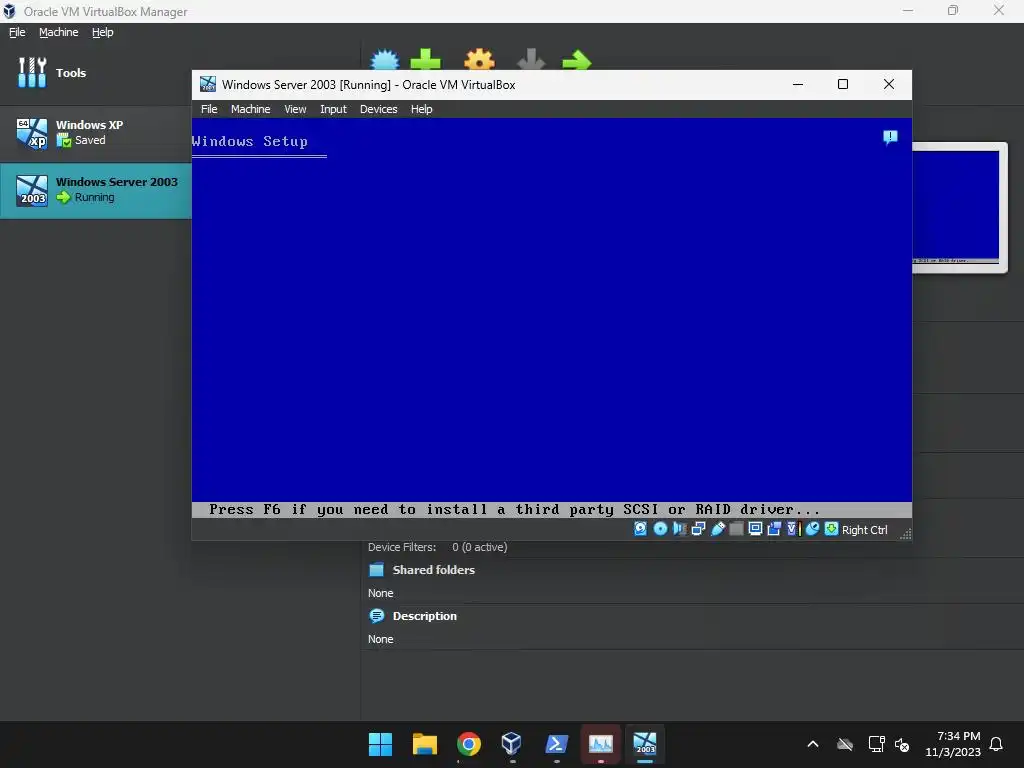Open File Explorer from taskbar
1024x768 pixels.
click(x=424, y=744)
